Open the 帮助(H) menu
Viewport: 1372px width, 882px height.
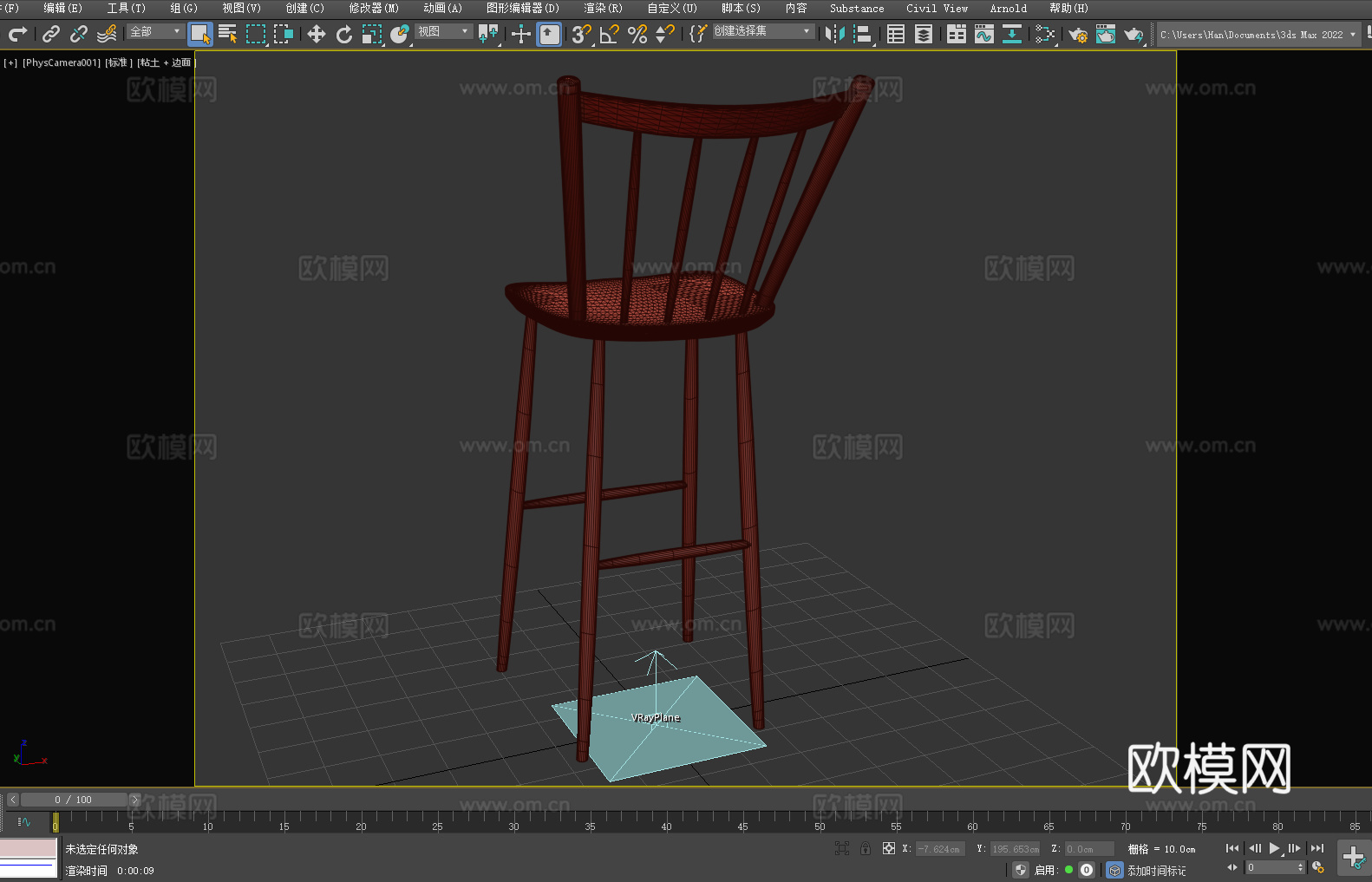[1068, 8]
